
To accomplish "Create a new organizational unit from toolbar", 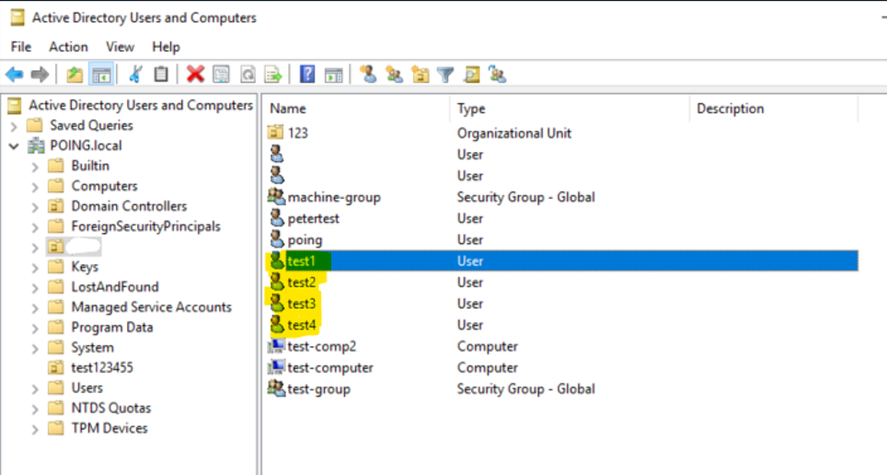I will point(420,74).
